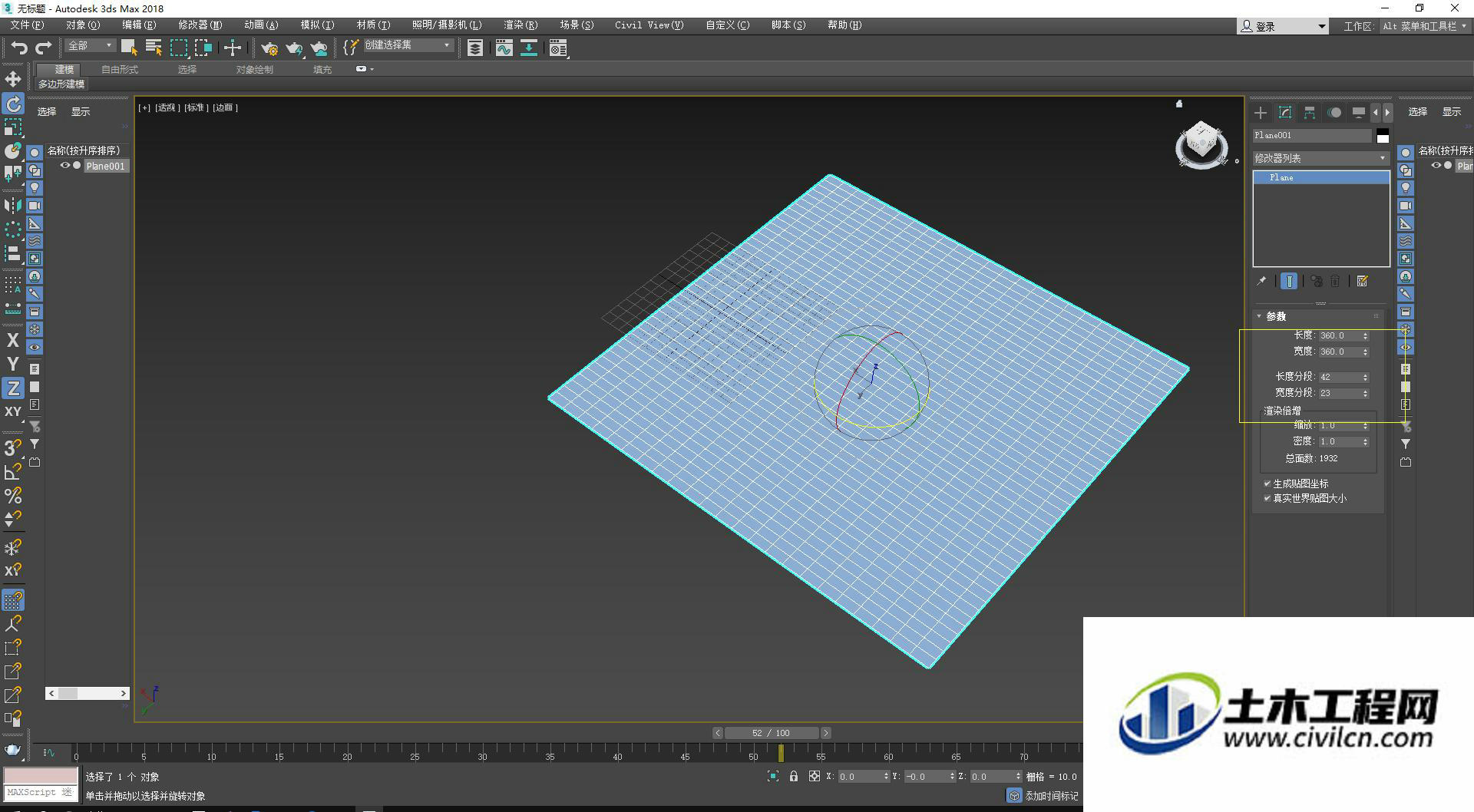Switch to 对象绘制 ribbon tab
The height and width of the screenshot is (812, 1474).
tap(254, 70)
